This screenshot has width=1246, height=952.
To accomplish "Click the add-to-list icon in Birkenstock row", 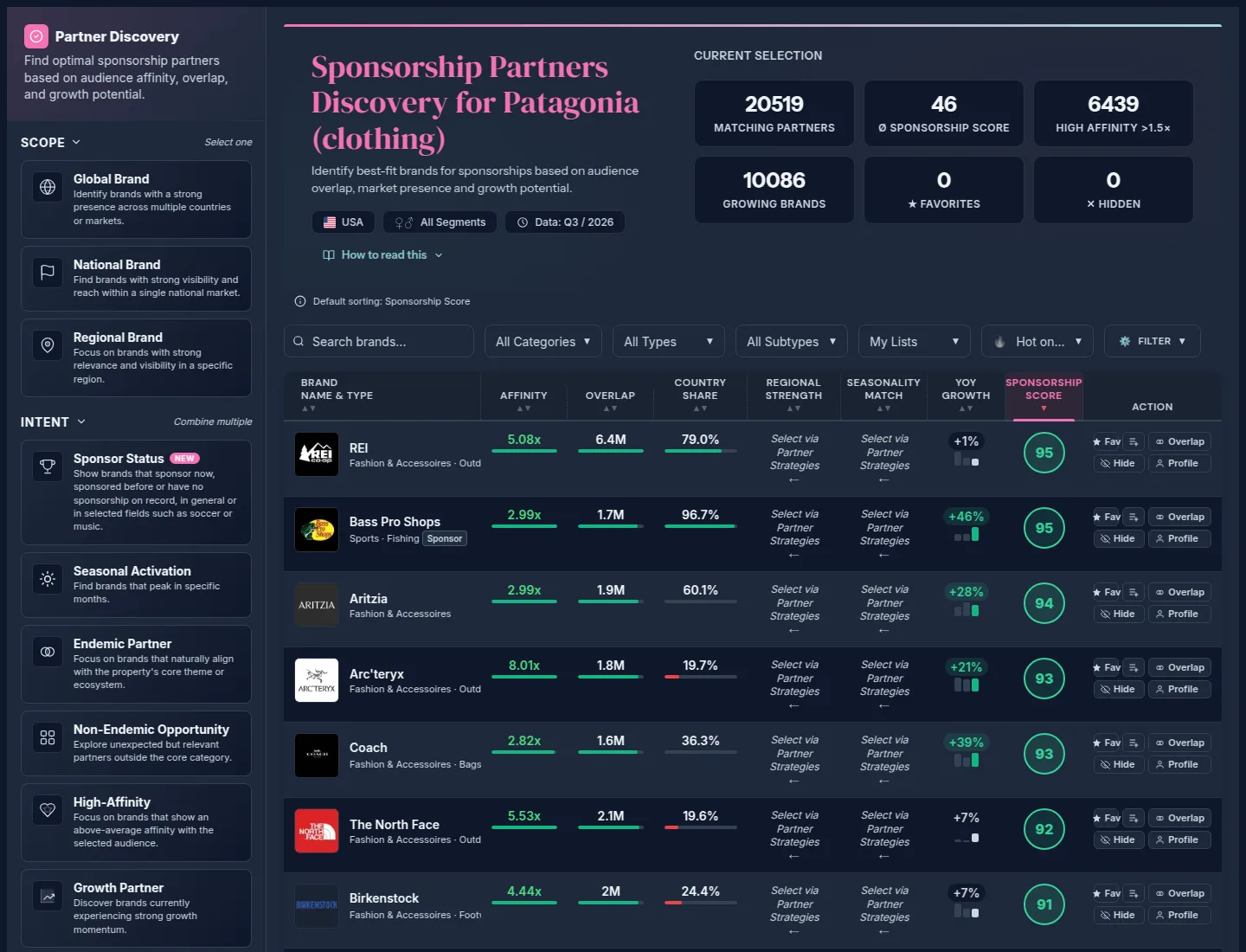I will tap(1134, 893).
